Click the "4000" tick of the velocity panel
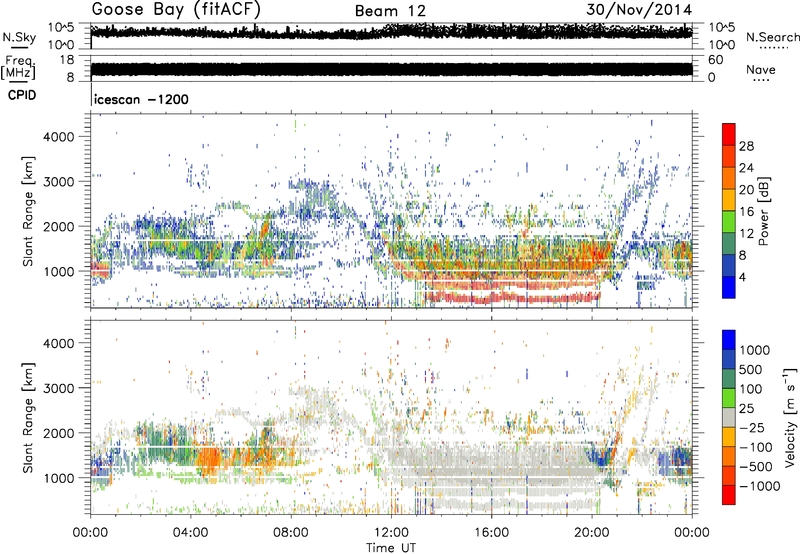 (x=59, y=343)
